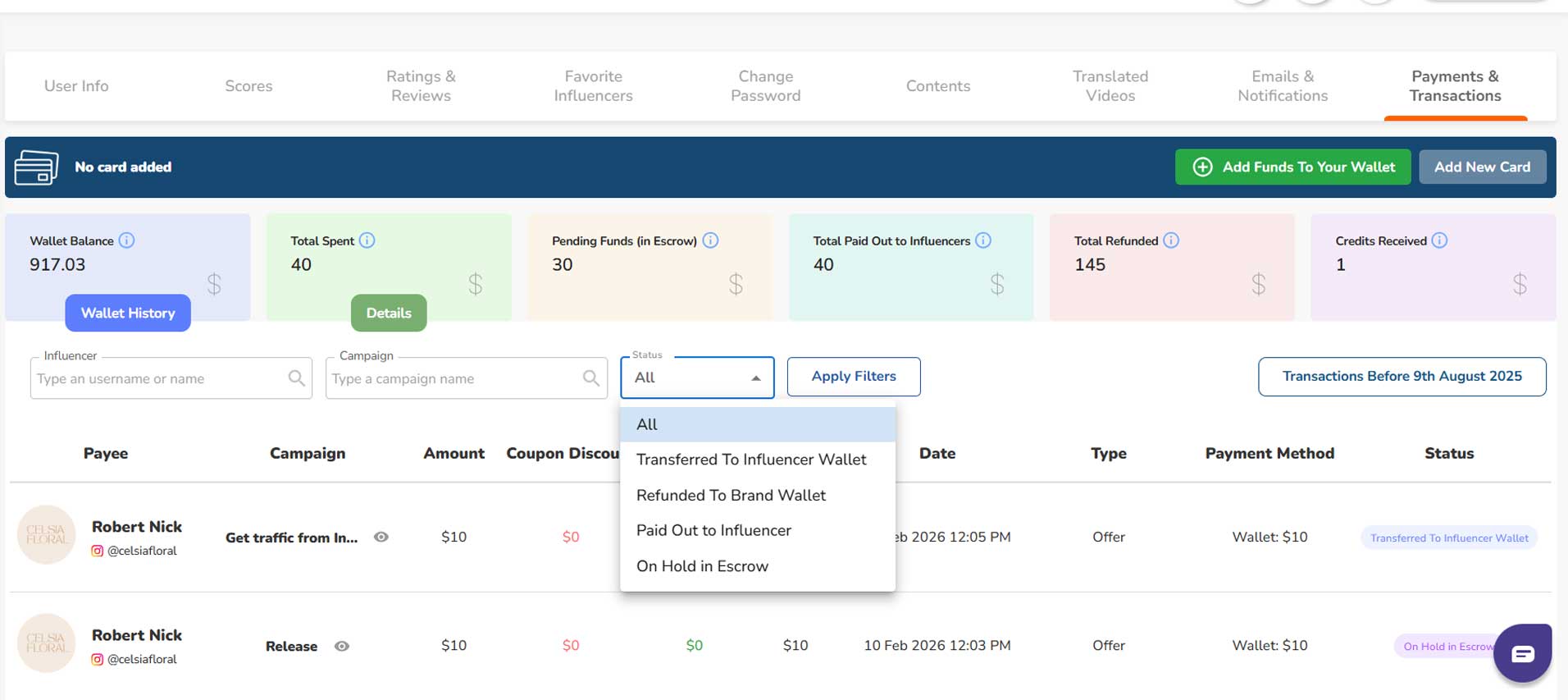Screen dimensions: 1568x700
Task: Click Robert Nick name in Release row
Action: point(137,635)
